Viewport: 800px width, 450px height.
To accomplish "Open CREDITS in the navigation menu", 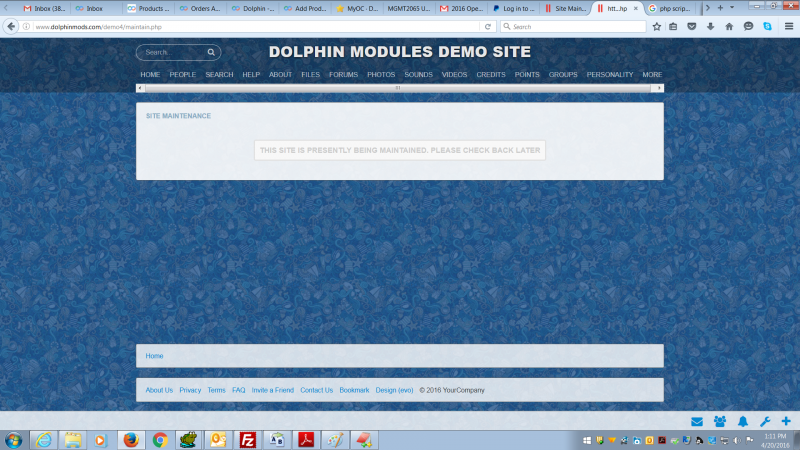I will (x=491, y=74).
